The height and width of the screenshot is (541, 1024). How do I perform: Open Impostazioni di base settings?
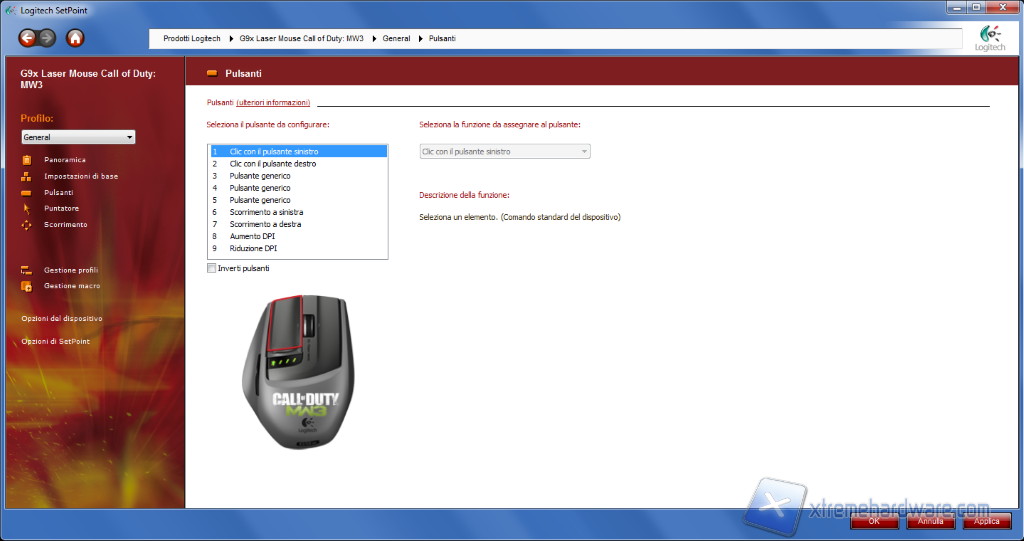(x=80, y=176)
